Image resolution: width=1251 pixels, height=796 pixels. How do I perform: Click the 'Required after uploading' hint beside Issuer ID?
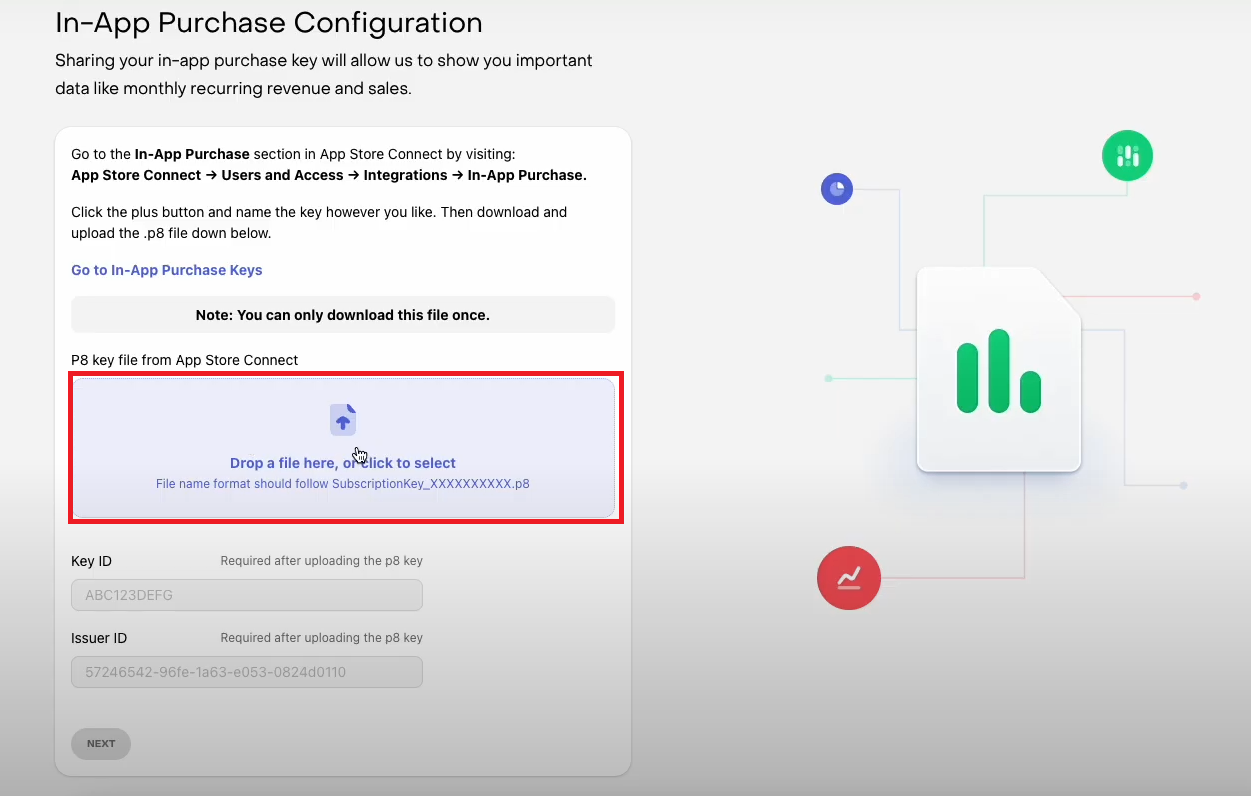click(x=322, y=638)
